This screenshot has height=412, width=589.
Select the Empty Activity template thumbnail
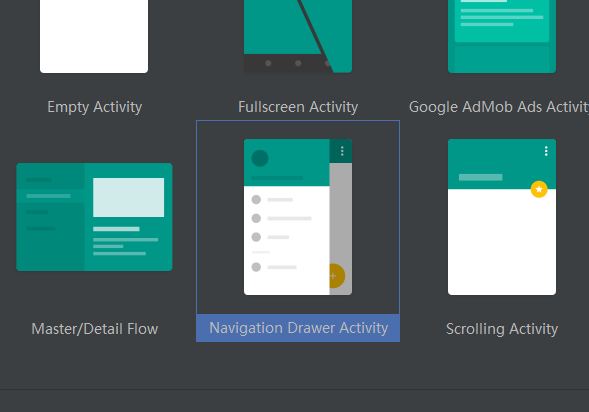pos(94,36)
